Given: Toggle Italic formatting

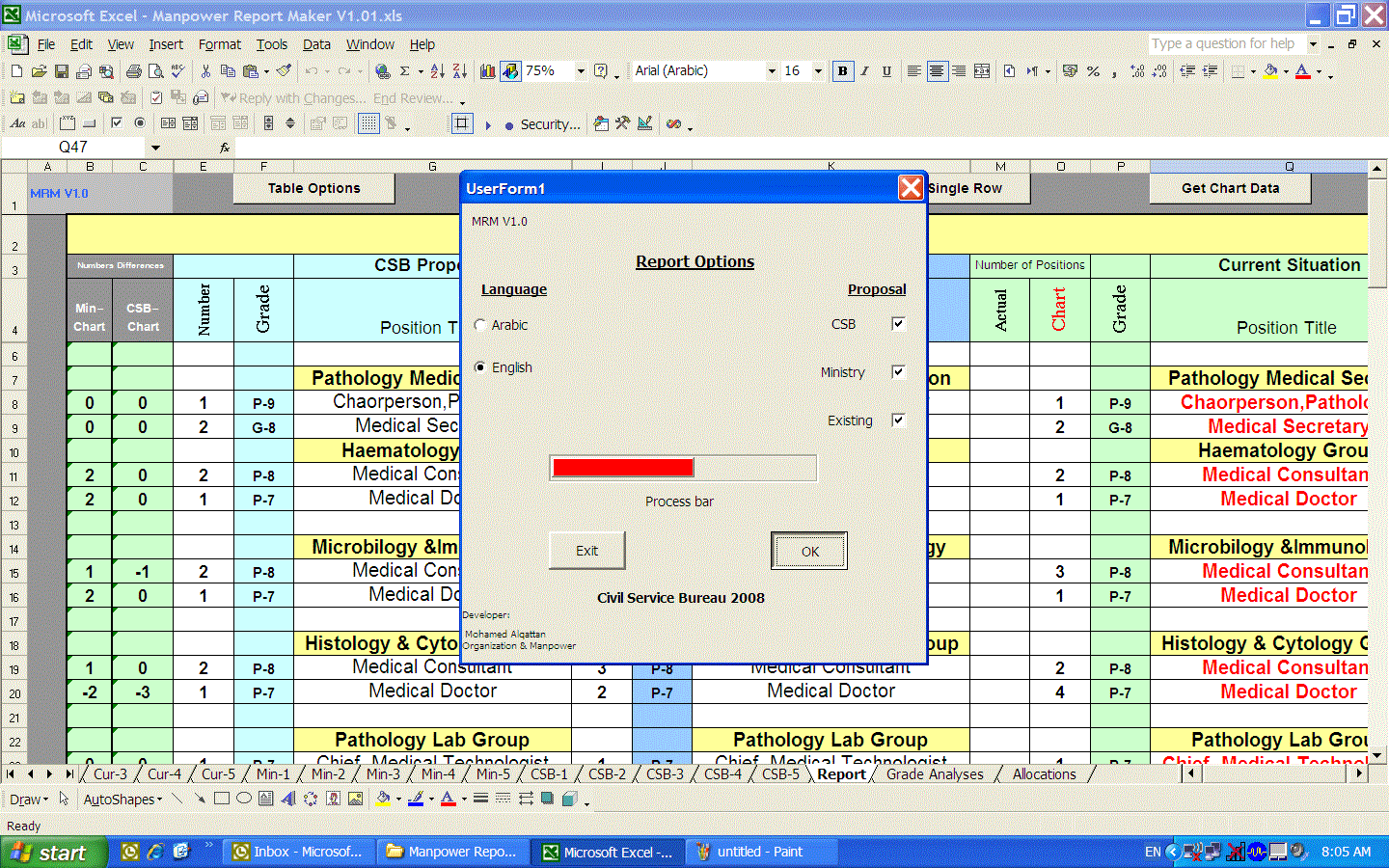Looking at the screenshot, I should pos(864,71).
